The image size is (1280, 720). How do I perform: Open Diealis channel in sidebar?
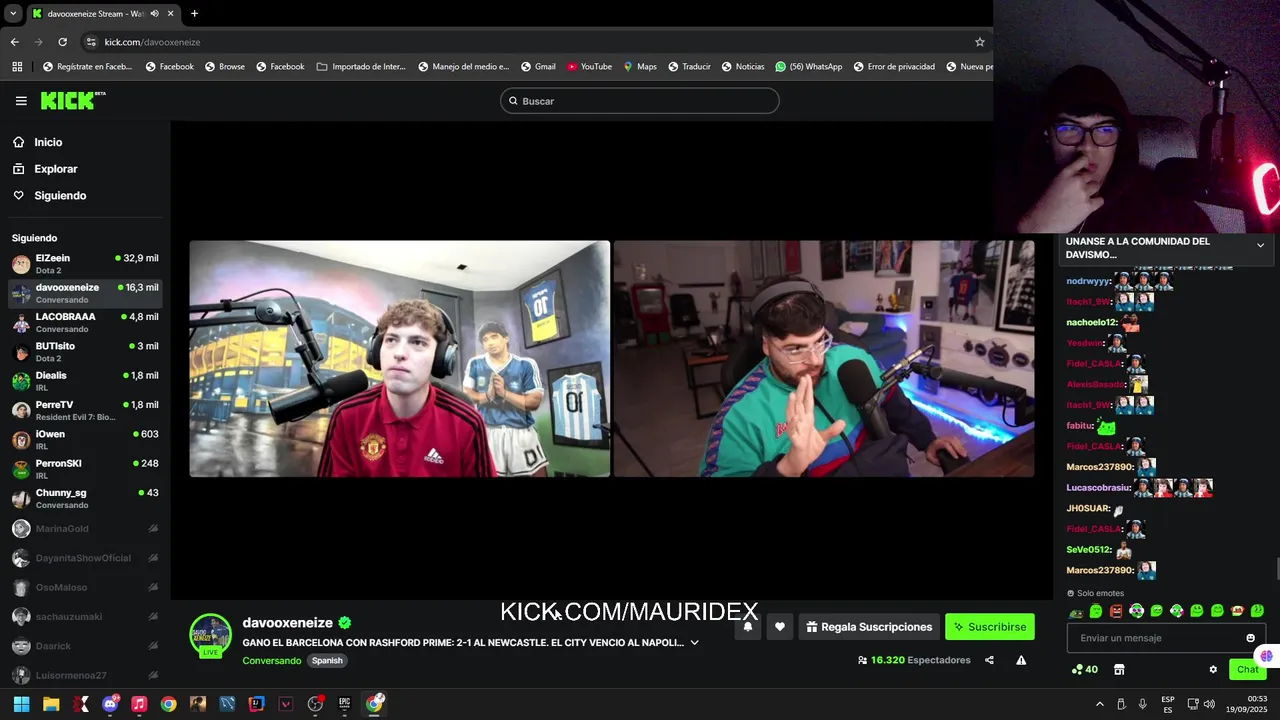click(x=85, y=381)
